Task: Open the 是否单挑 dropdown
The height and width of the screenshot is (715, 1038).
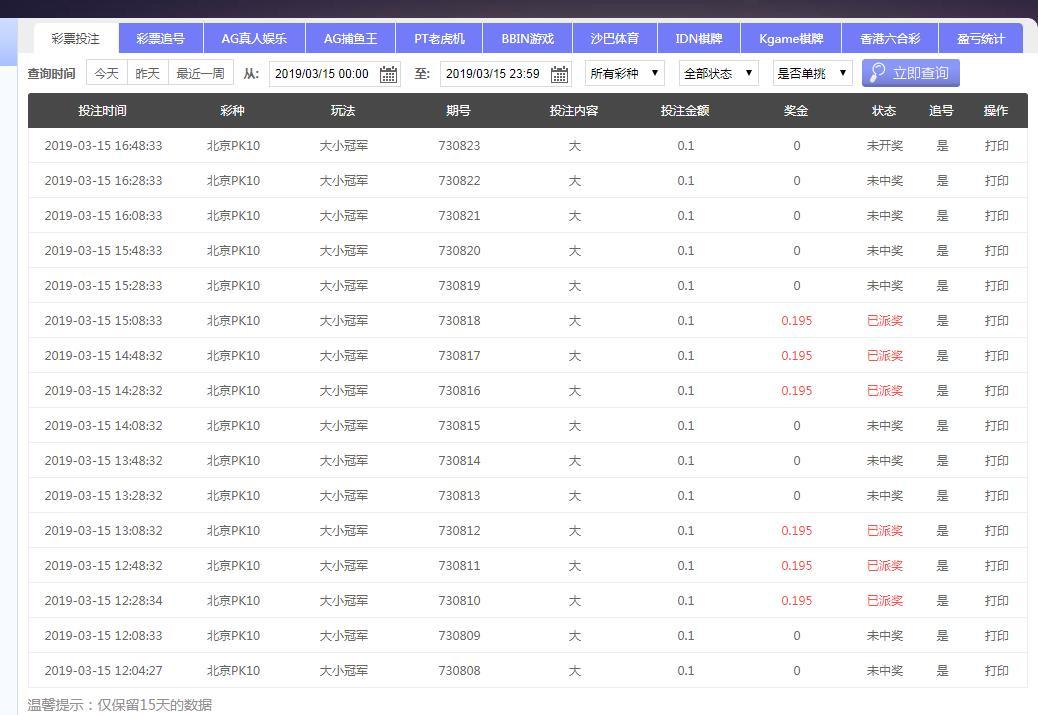Action: pyautogui.click(x=812, y=73)
